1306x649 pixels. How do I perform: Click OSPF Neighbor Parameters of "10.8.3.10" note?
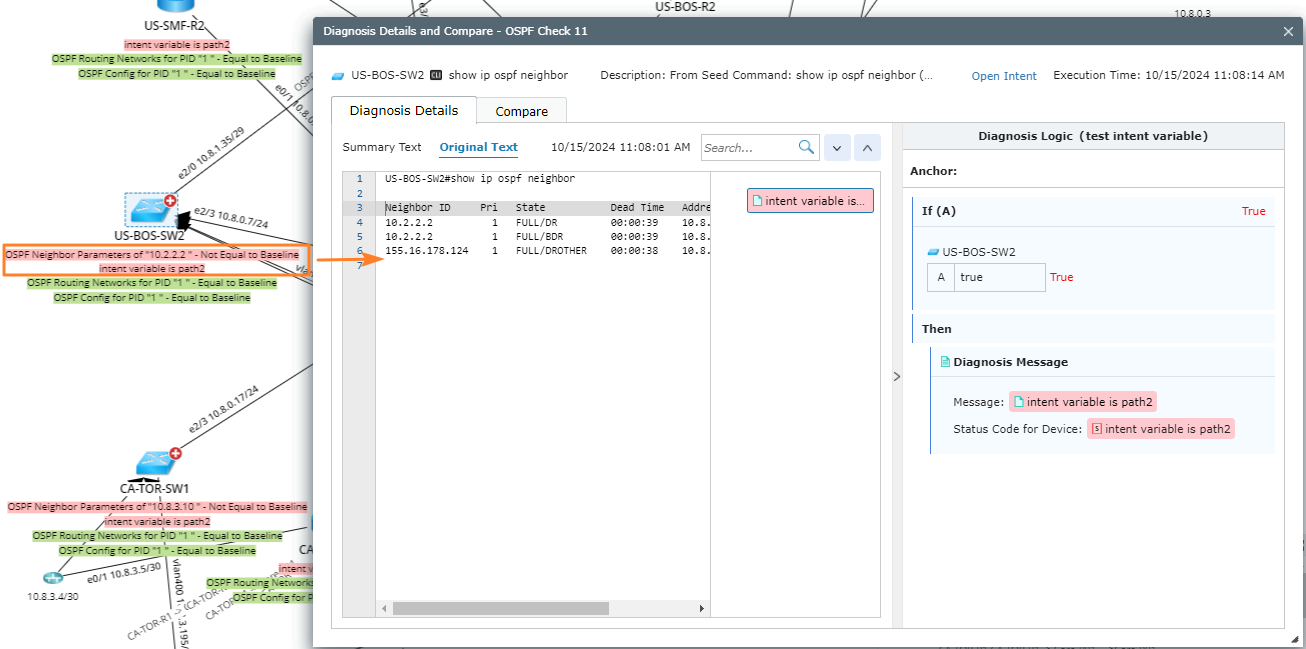point(157,507)
